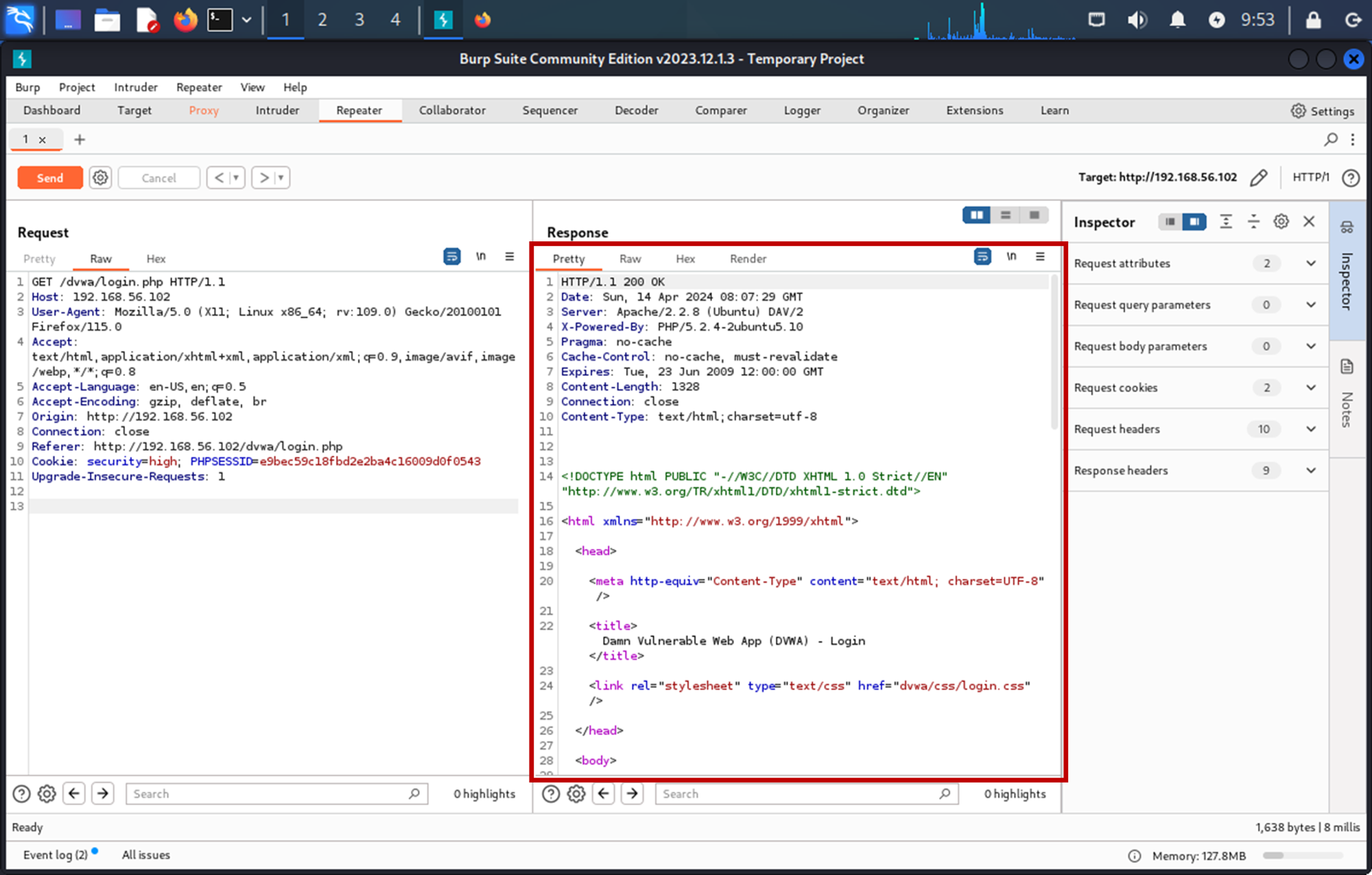
Task: Go back to previous request in history
Action: click(x=219, y=178)
